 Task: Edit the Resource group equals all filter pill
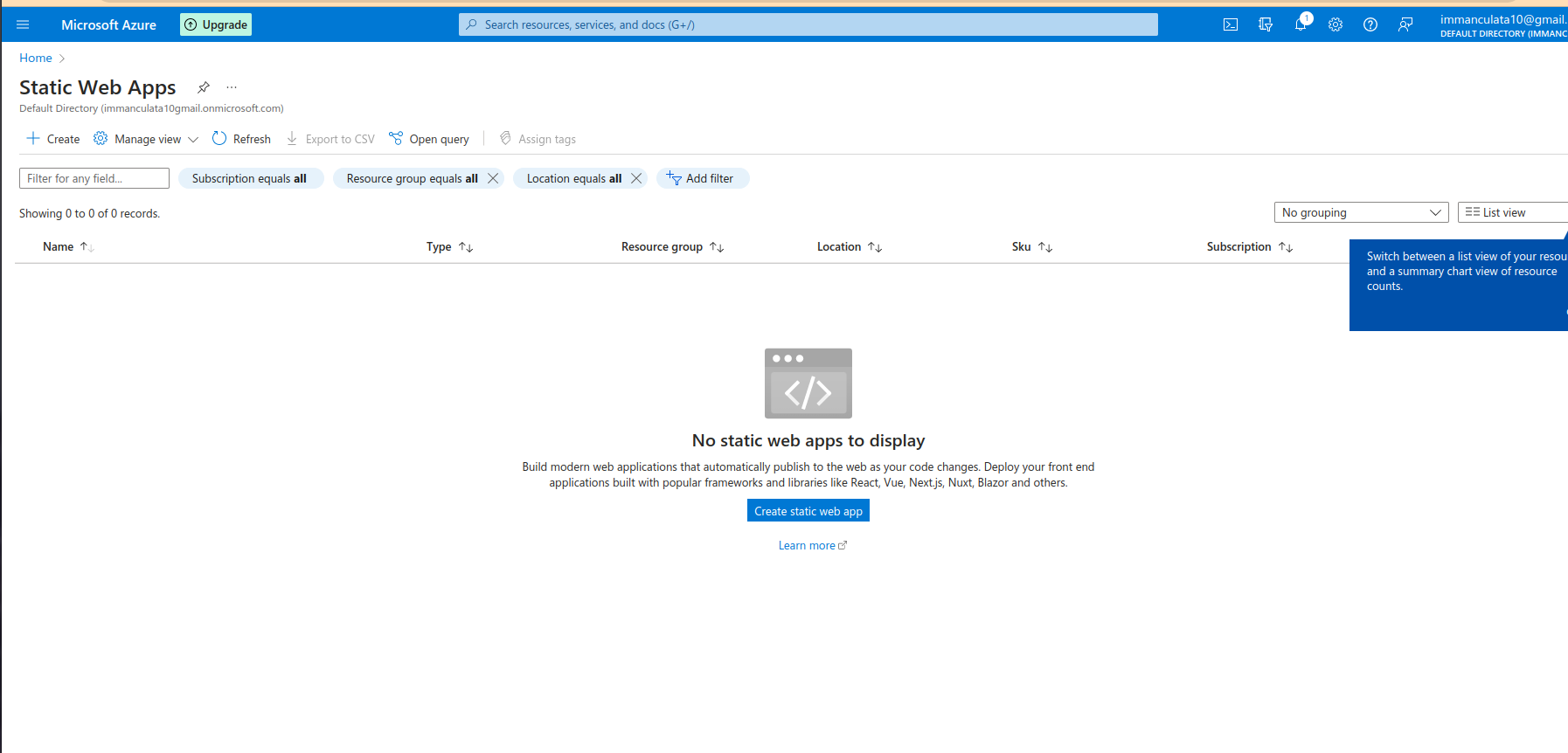pos(412,178)
